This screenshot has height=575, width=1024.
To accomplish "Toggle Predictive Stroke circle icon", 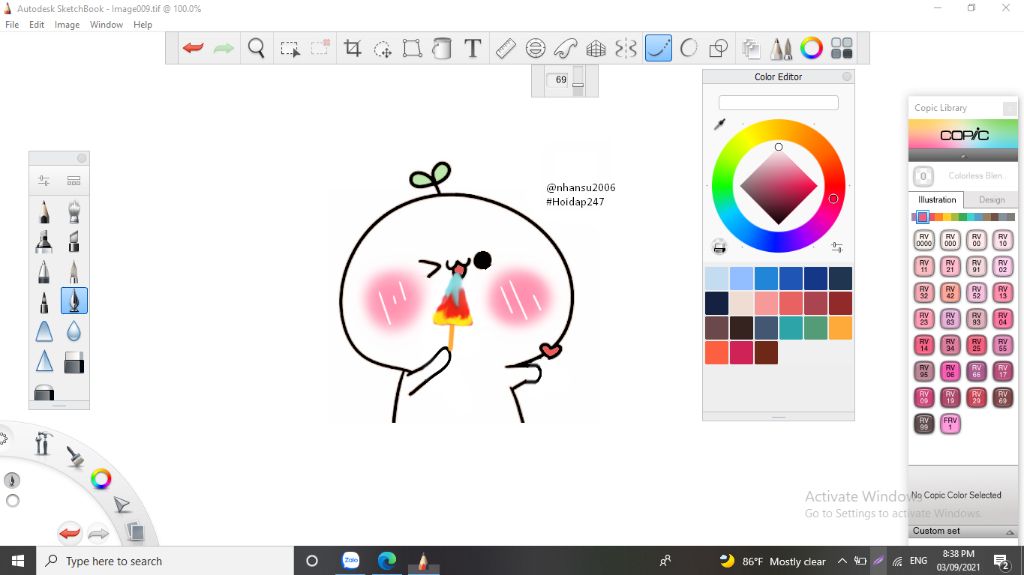I will point(688,48).
